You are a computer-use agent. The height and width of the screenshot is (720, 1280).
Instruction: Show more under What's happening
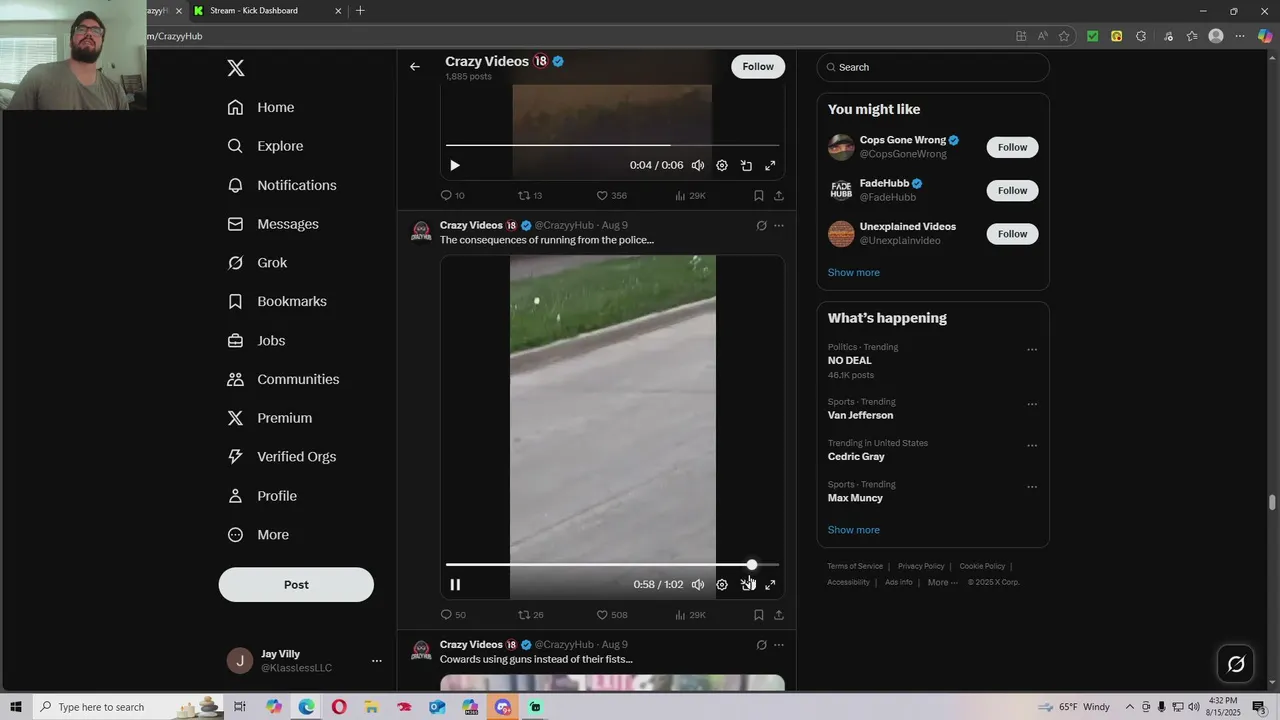(x=853, y=530)
